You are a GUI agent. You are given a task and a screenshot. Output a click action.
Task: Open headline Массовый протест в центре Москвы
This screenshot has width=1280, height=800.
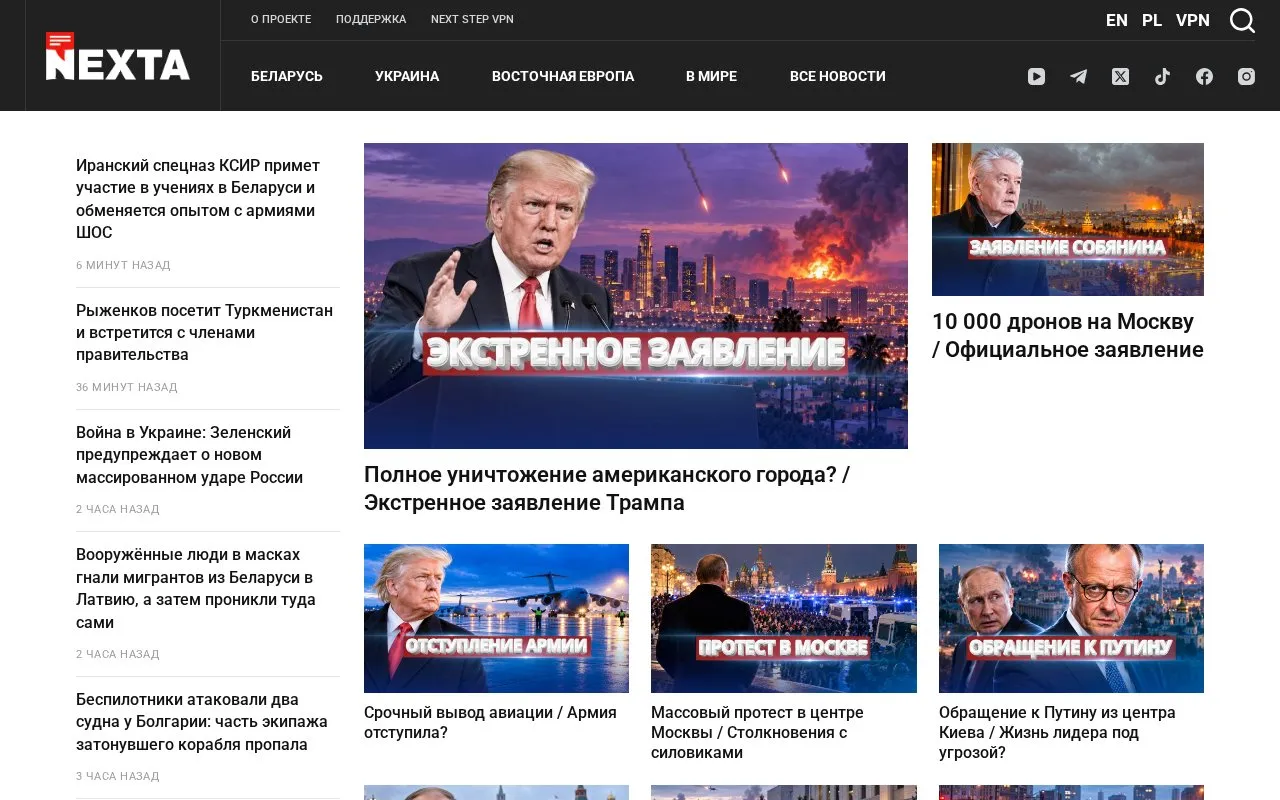(x=757, y=732)
